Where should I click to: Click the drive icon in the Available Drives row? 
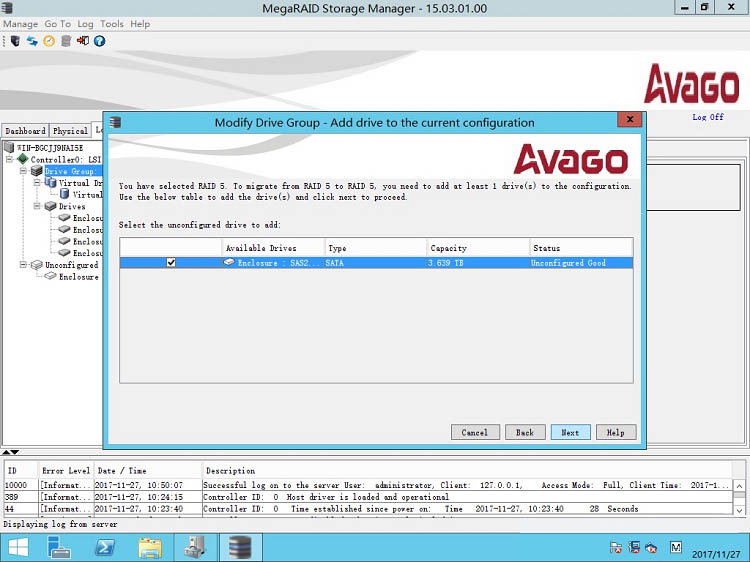(x=229, y=262)
